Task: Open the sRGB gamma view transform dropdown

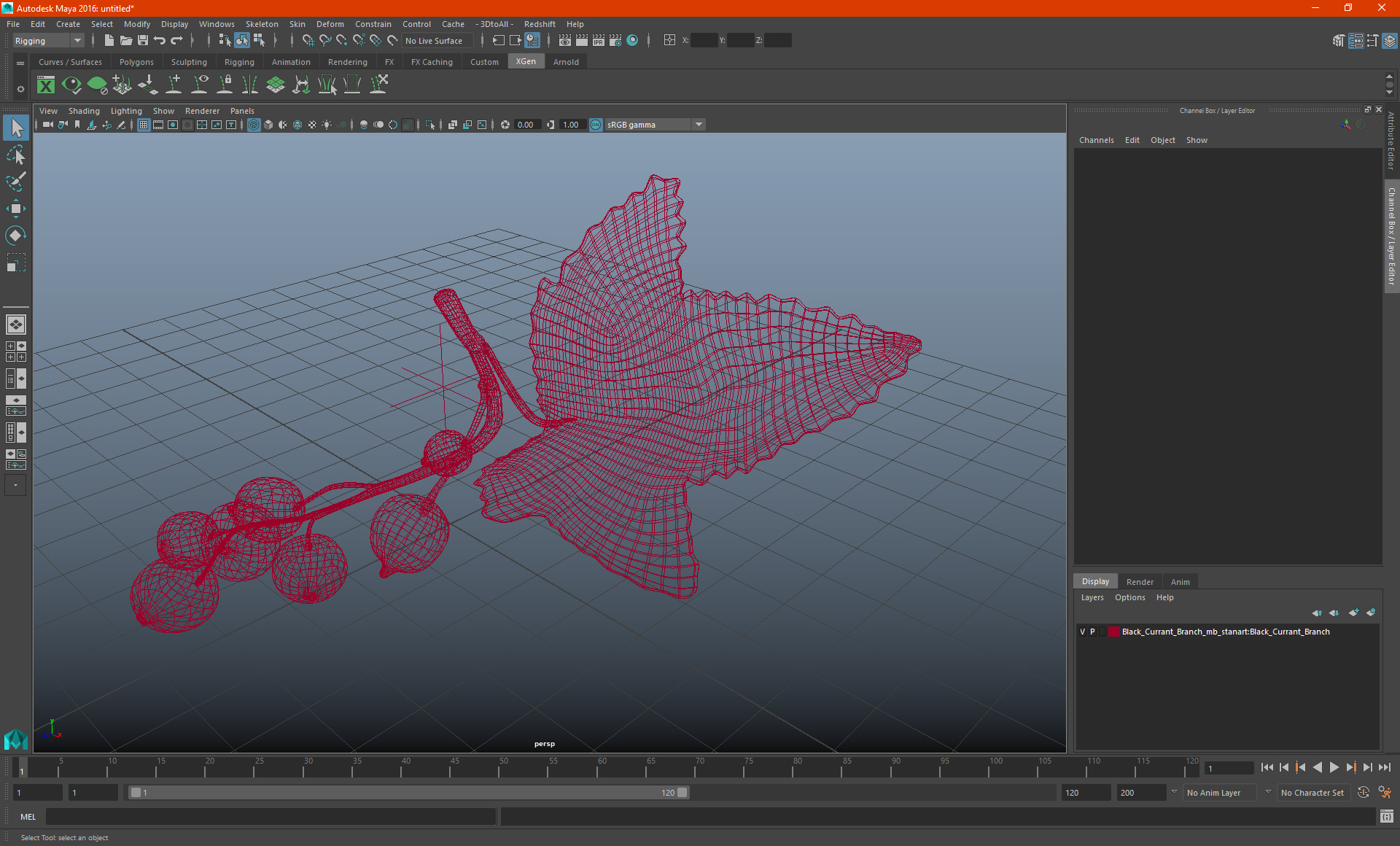Action: (x=654, y=125)
